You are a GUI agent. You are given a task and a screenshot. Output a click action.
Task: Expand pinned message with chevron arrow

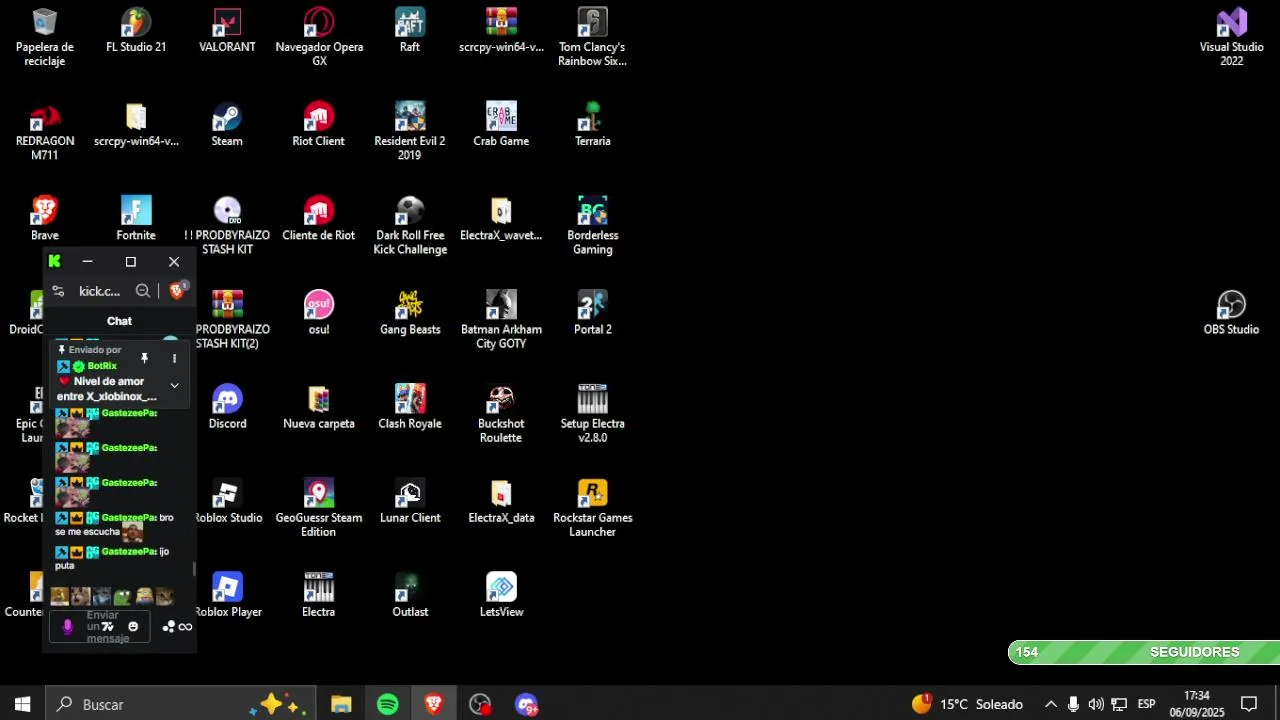coord(174,385)
